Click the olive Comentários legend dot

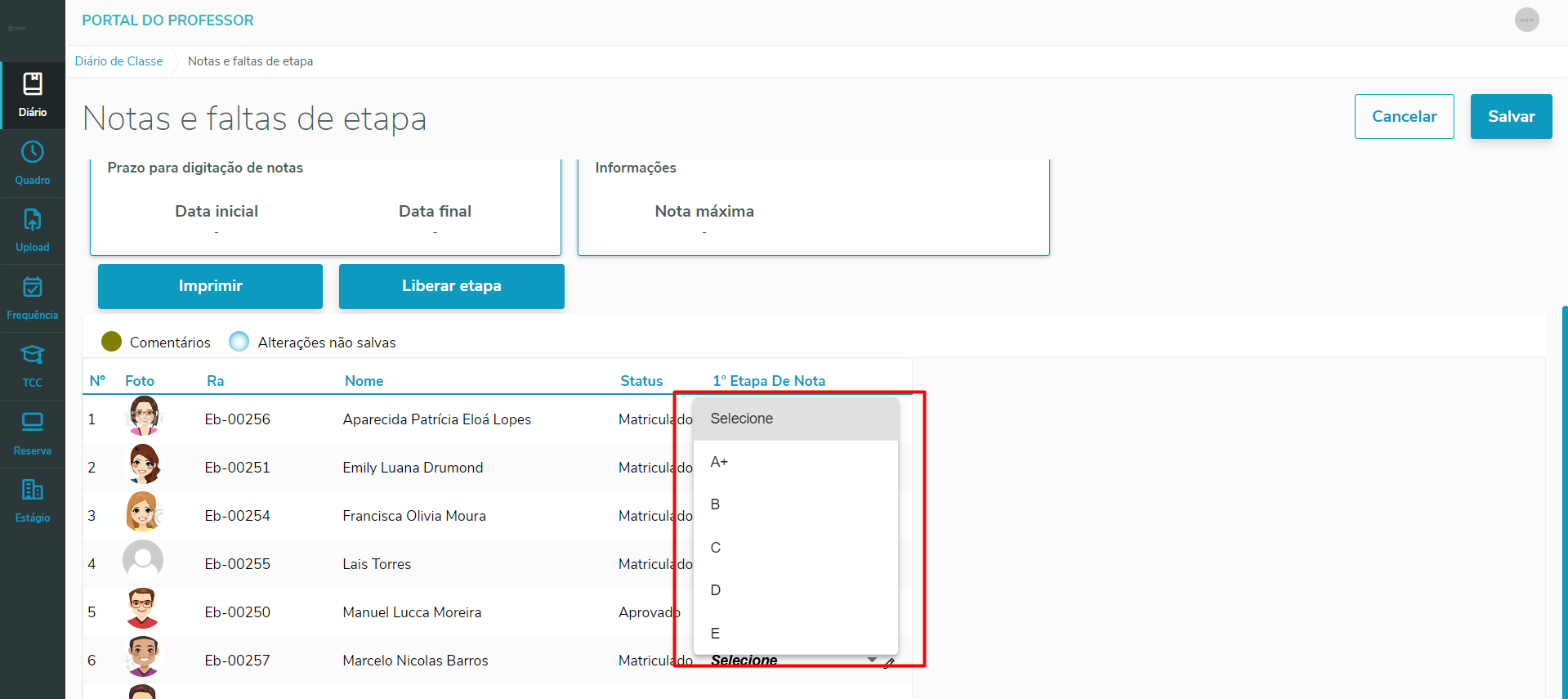[x=112, y=342]
